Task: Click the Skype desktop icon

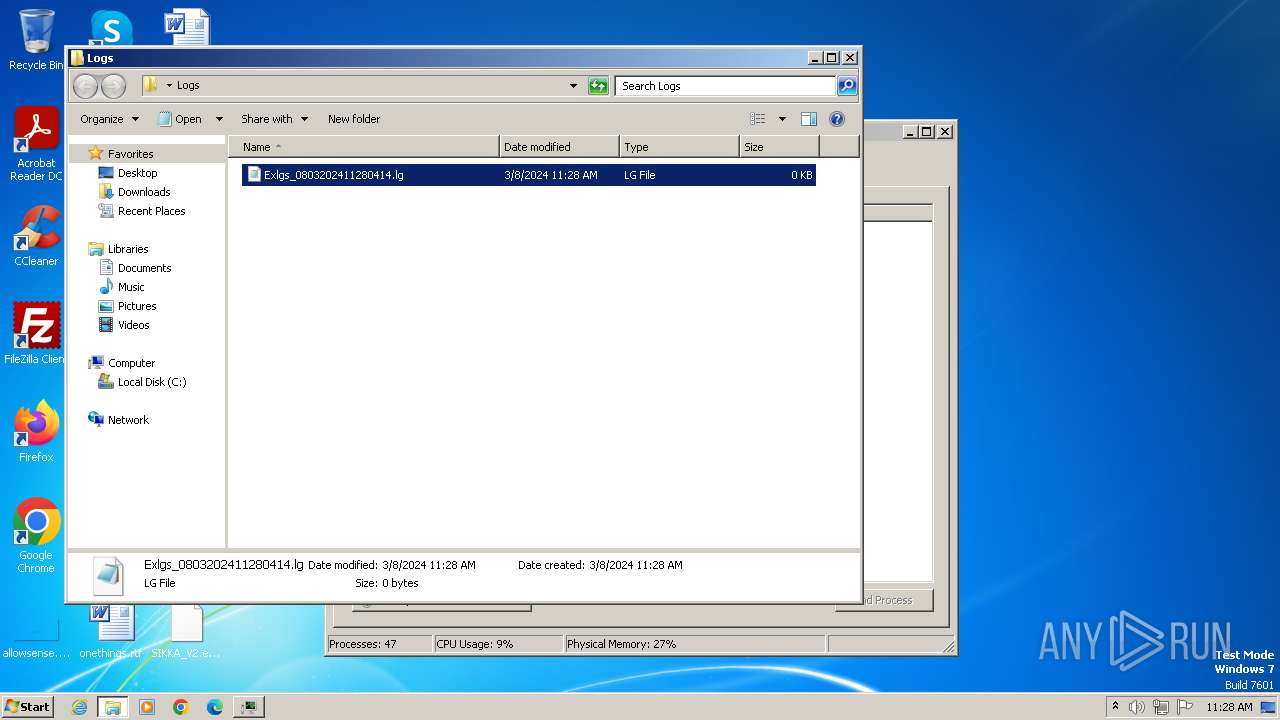Action: [112, 28]
